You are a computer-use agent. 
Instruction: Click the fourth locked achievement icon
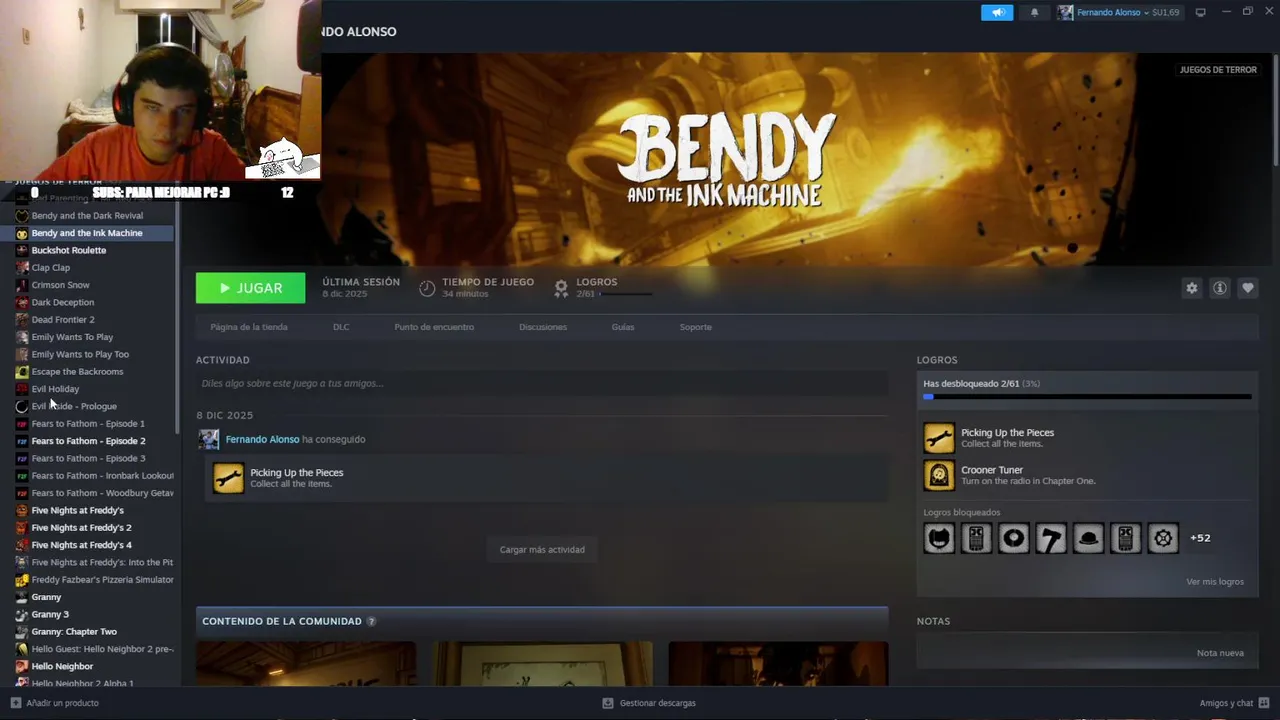(x=1051, y=538)
